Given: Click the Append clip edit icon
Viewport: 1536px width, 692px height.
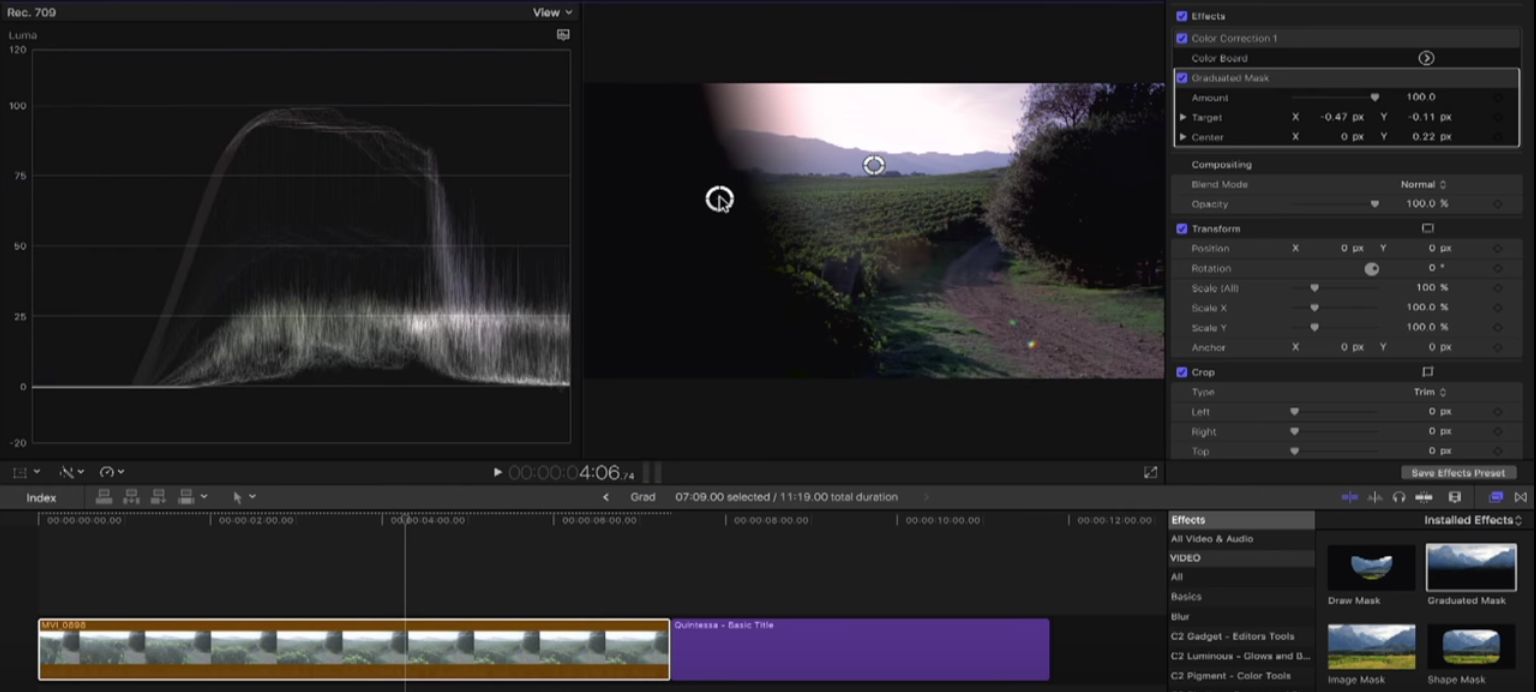Looking at the screenshot, I should tap(158, 497).
